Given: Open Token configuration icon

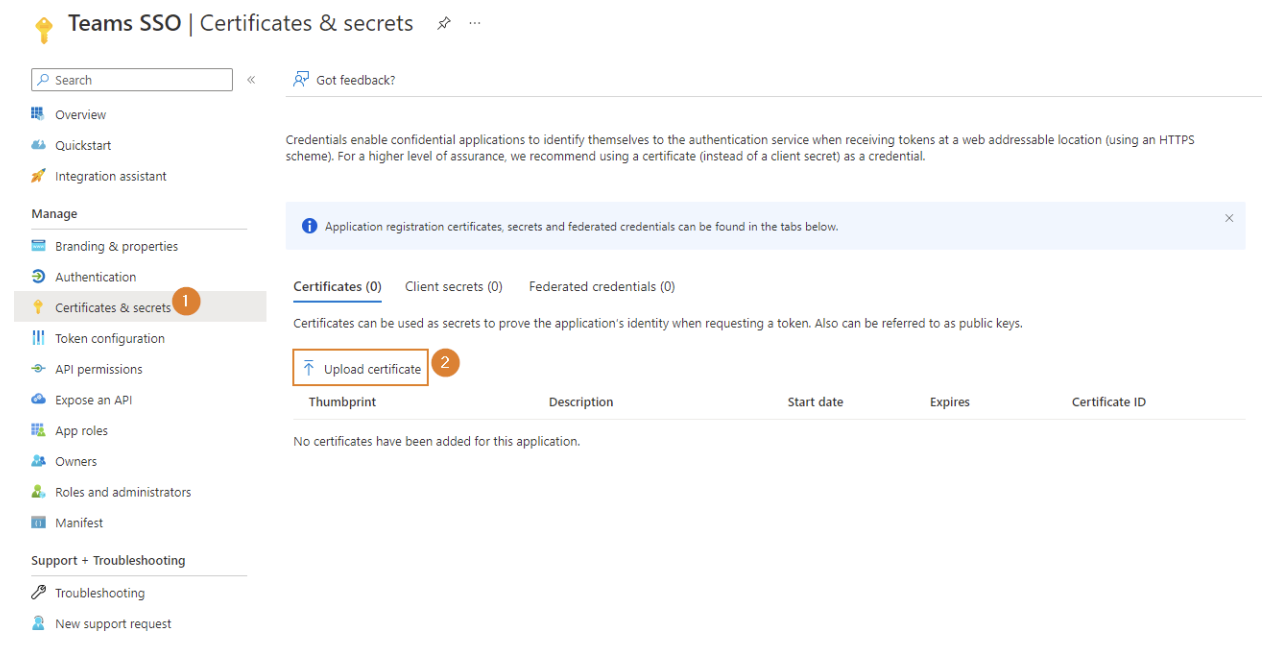Looking at the screenshot, I should point(39,338).
